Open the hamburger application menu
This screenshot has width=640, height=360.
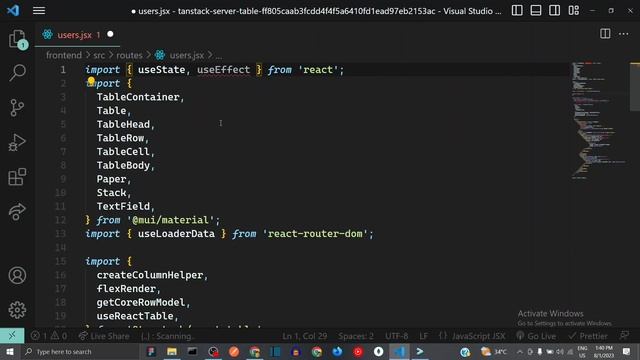pyautogui.click(x=39, y=11)
